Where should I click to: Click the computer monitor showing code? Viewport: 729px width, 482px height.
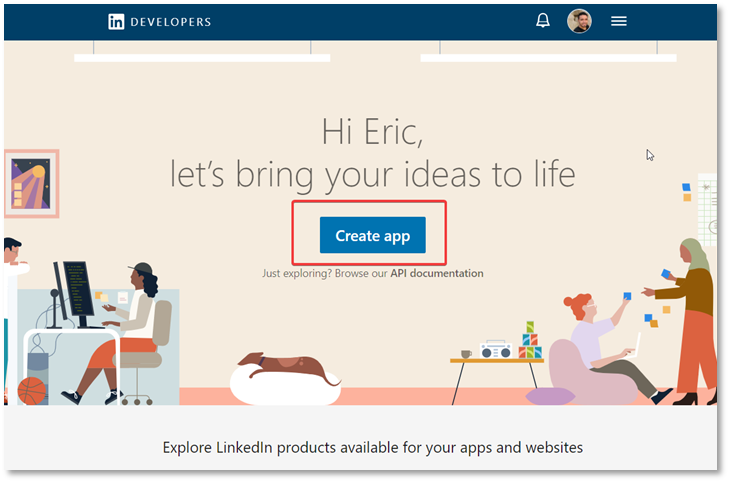(x=78, y=293)
